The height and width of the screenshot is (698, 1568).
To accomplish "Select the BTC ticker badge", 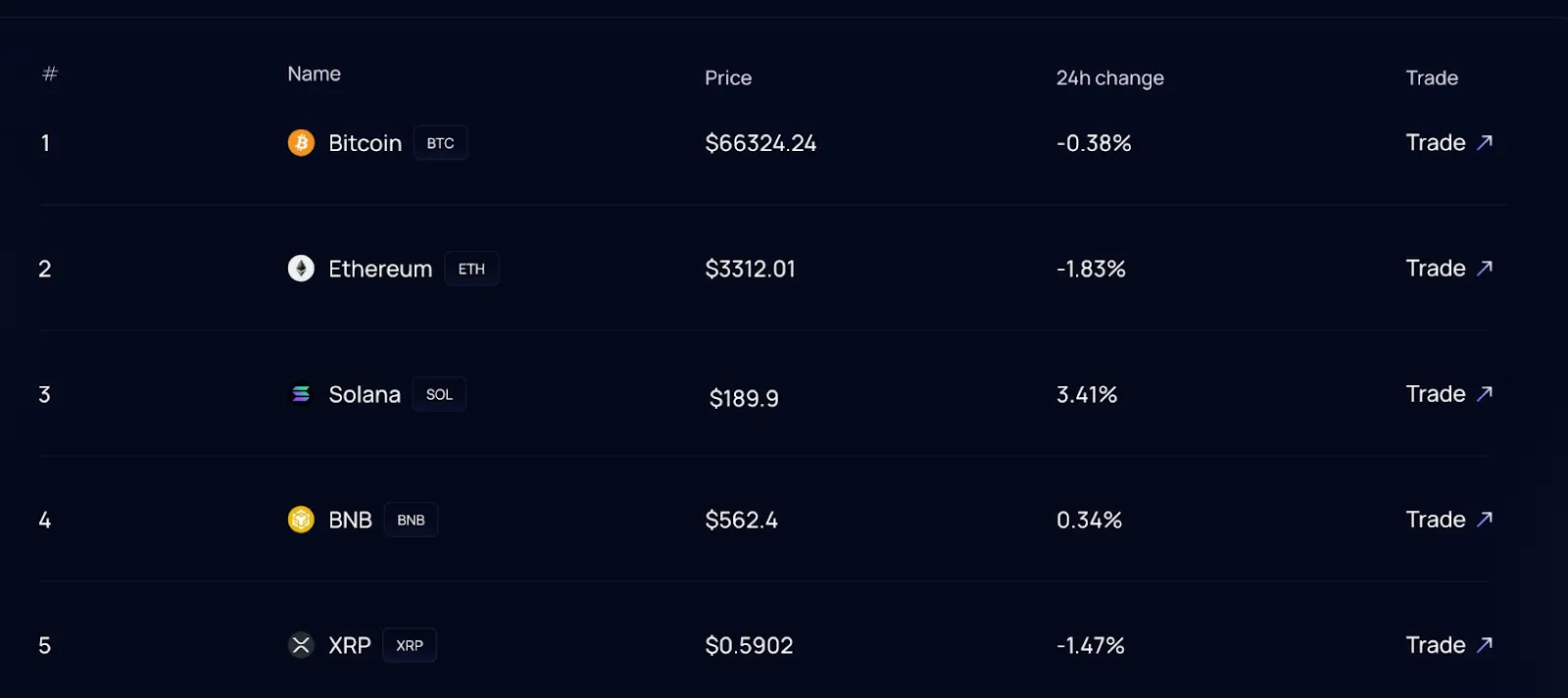I will pos(440,143).
